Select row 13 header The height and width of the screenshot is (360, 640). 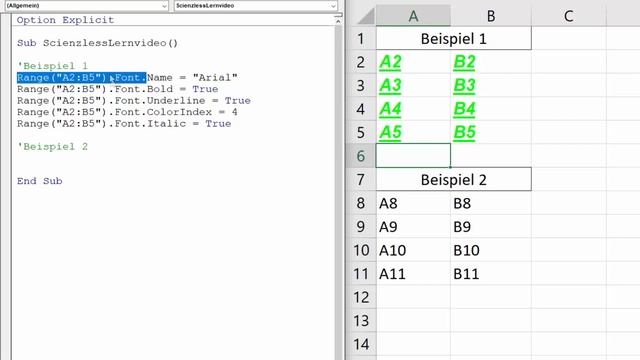(361, 320)
